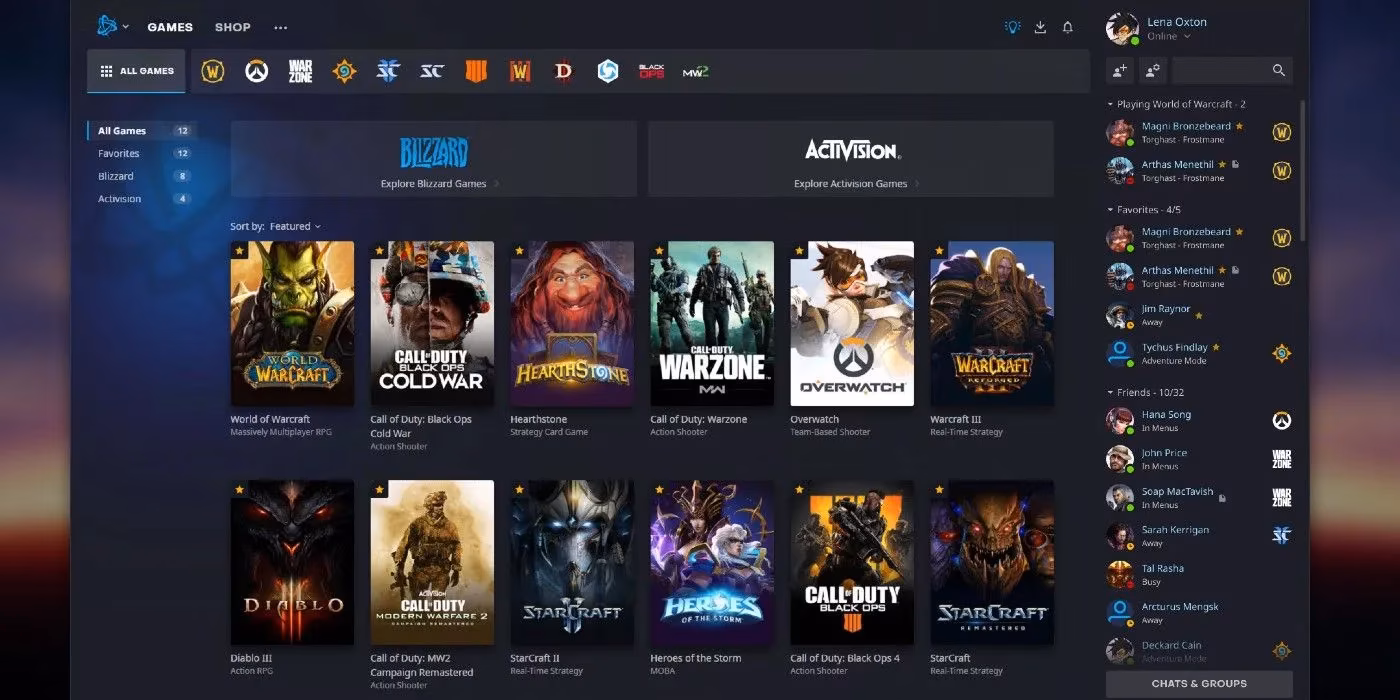Select Activision filter in sidebar
The height and width of the screenshot is (700, 1400).
142,199
